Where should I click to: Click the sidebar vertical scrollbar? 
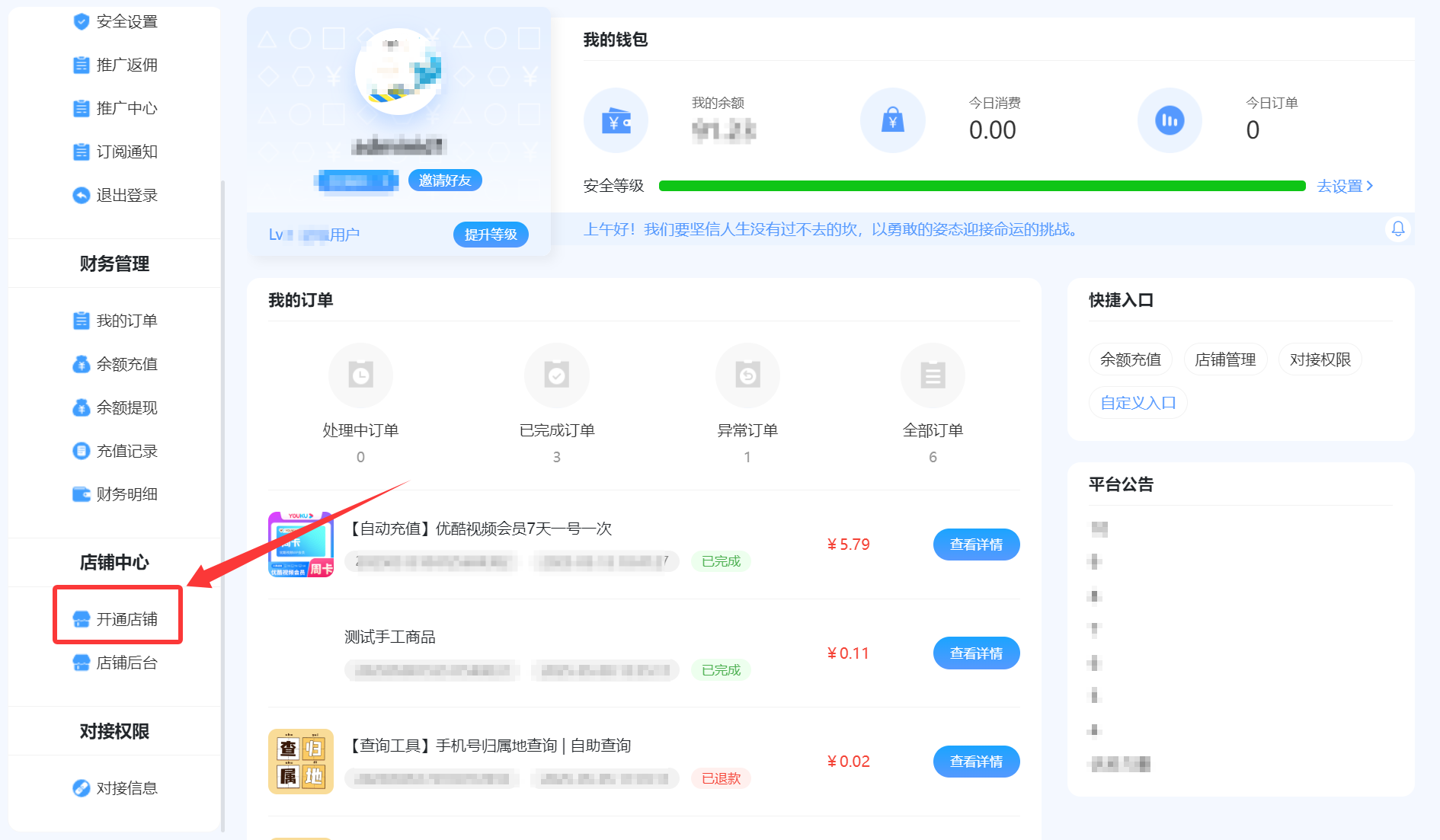(x=222, y=506)
